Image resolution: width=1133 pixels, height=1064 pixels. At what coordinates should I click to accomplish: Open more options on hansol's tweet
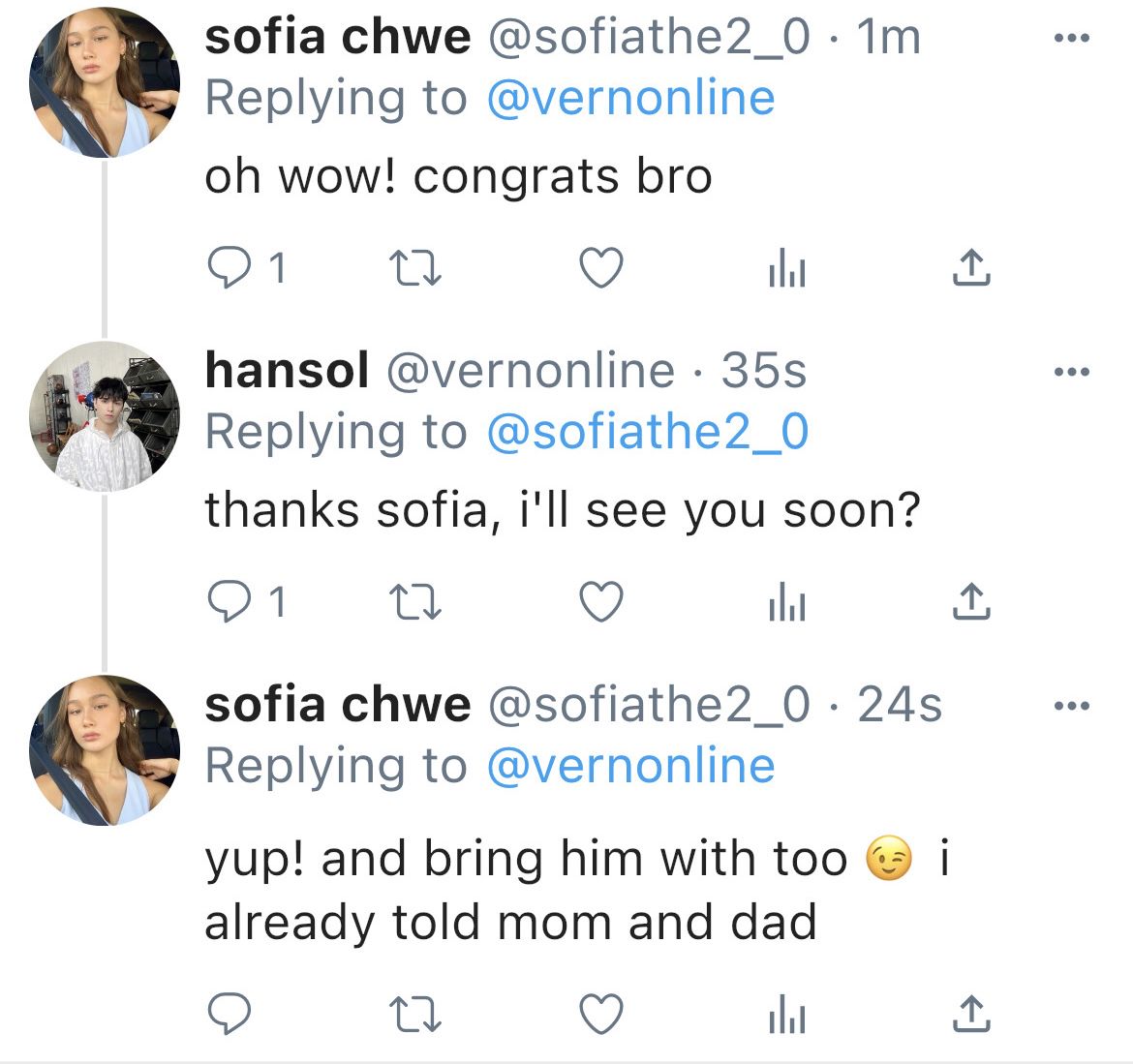1072,372
